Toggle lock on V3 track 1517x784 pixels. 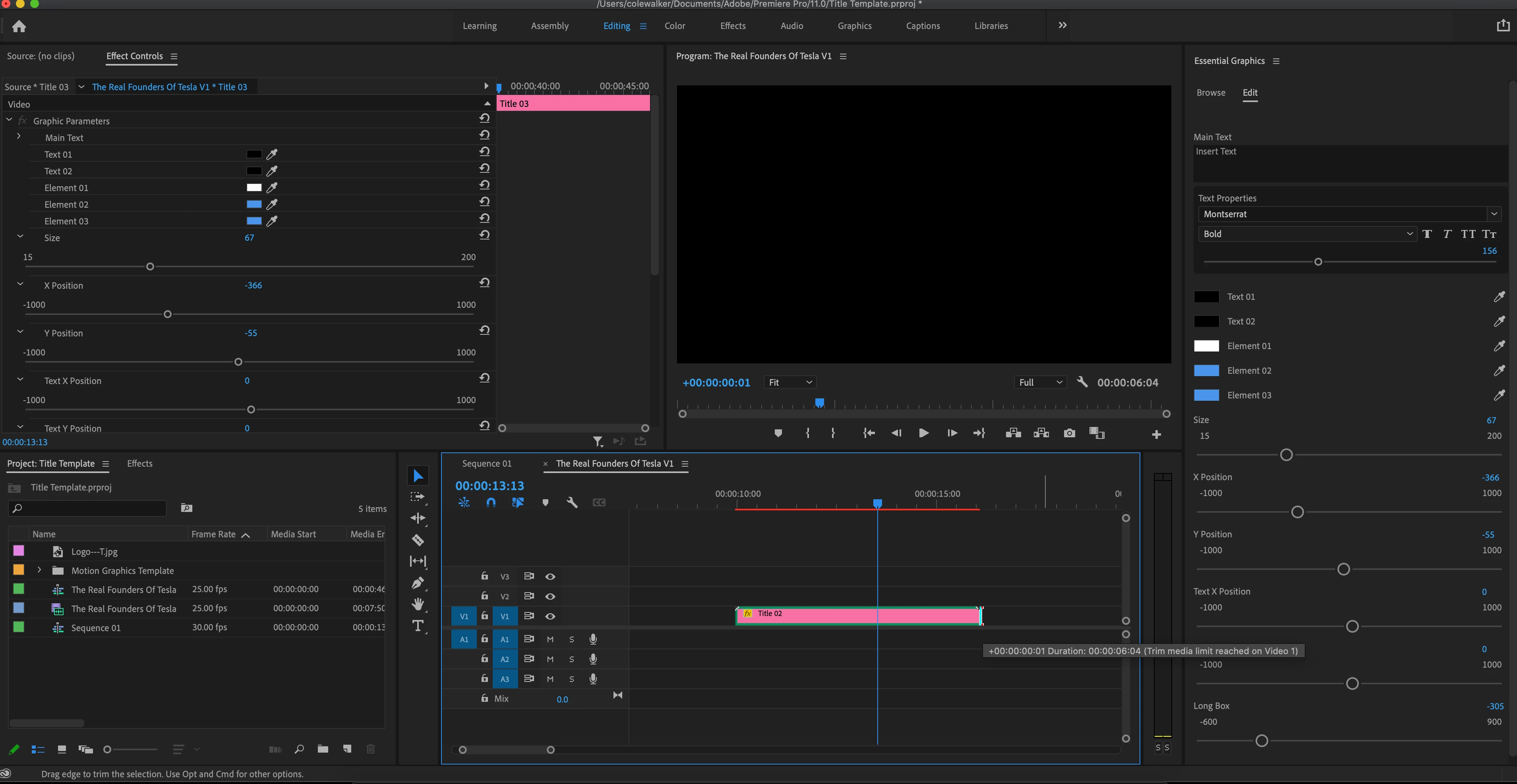pyautogui.click(x=484, y=576)
